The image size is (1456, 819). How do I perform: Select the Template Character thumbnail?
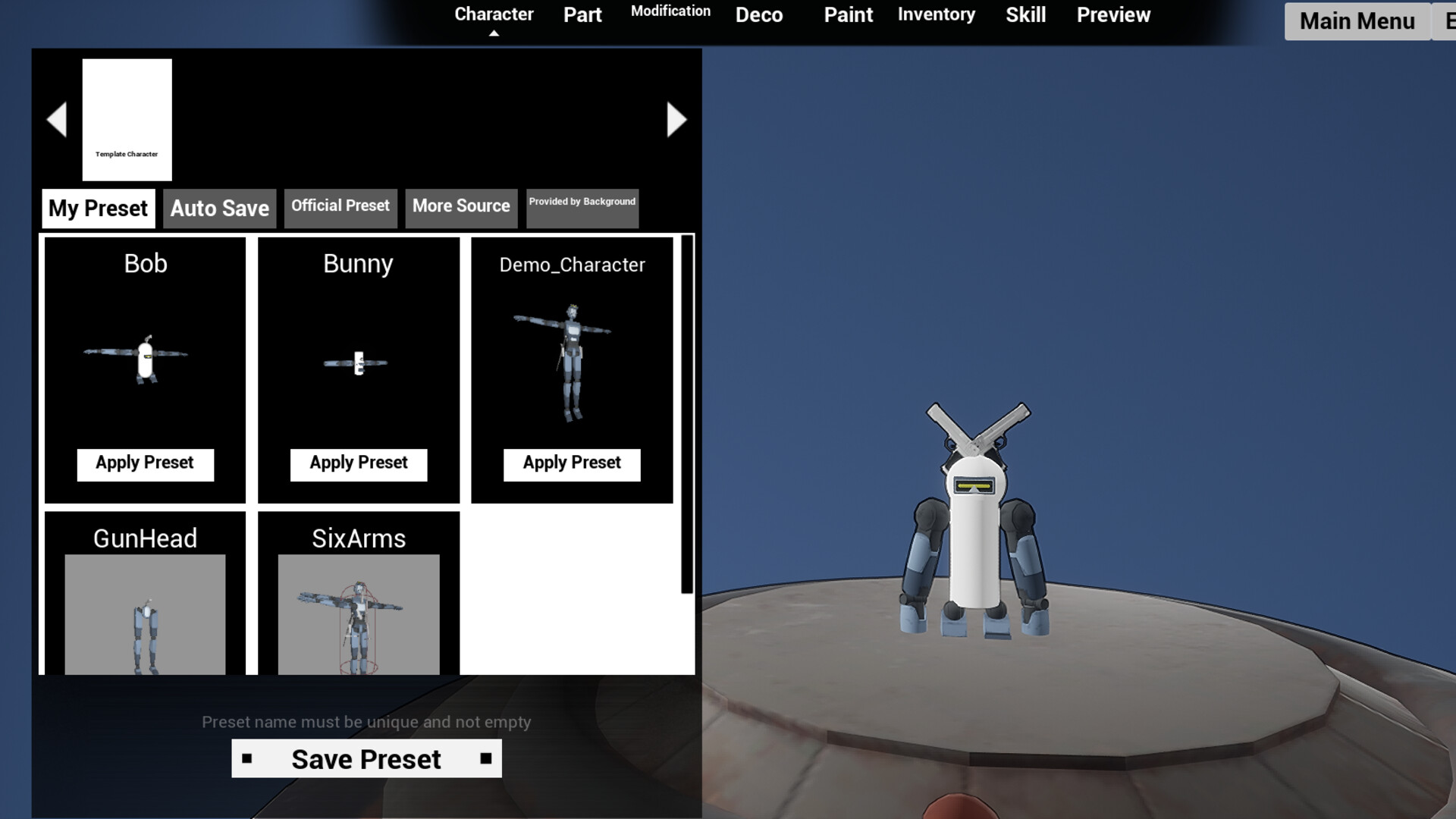click(127, 119)
